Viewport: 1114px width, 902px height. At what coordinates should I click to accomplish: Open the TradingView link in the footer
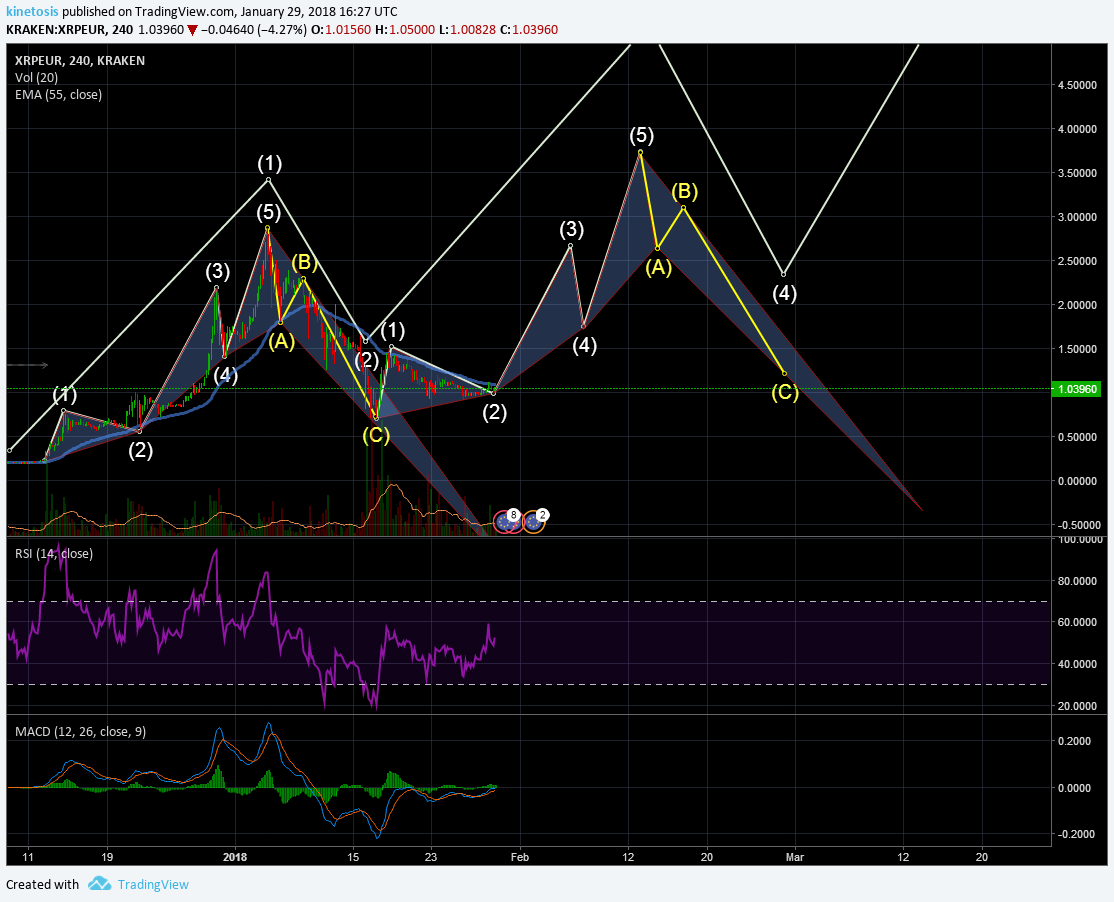153,884
